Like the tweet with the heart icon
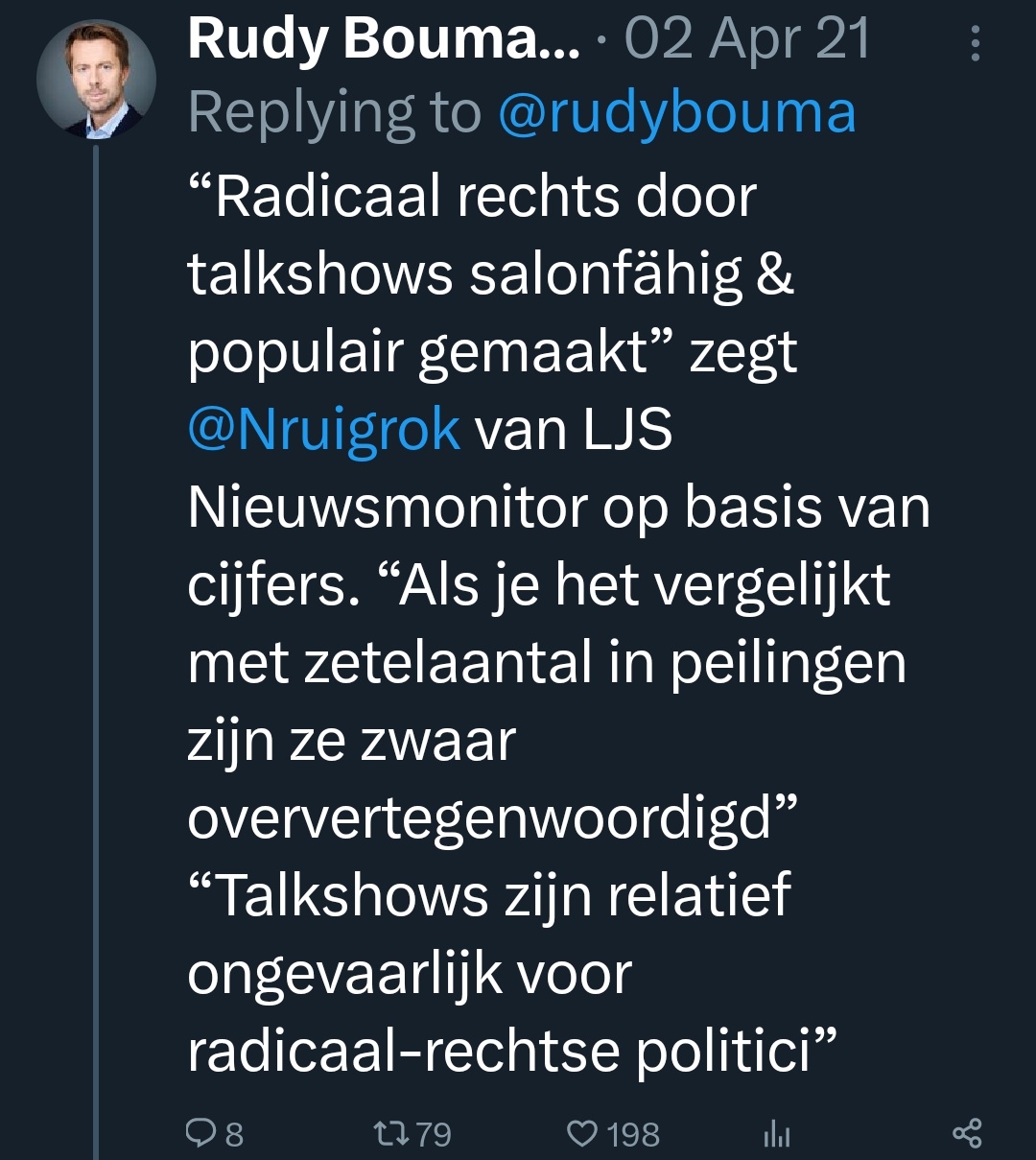 [x=582, y=1134]
